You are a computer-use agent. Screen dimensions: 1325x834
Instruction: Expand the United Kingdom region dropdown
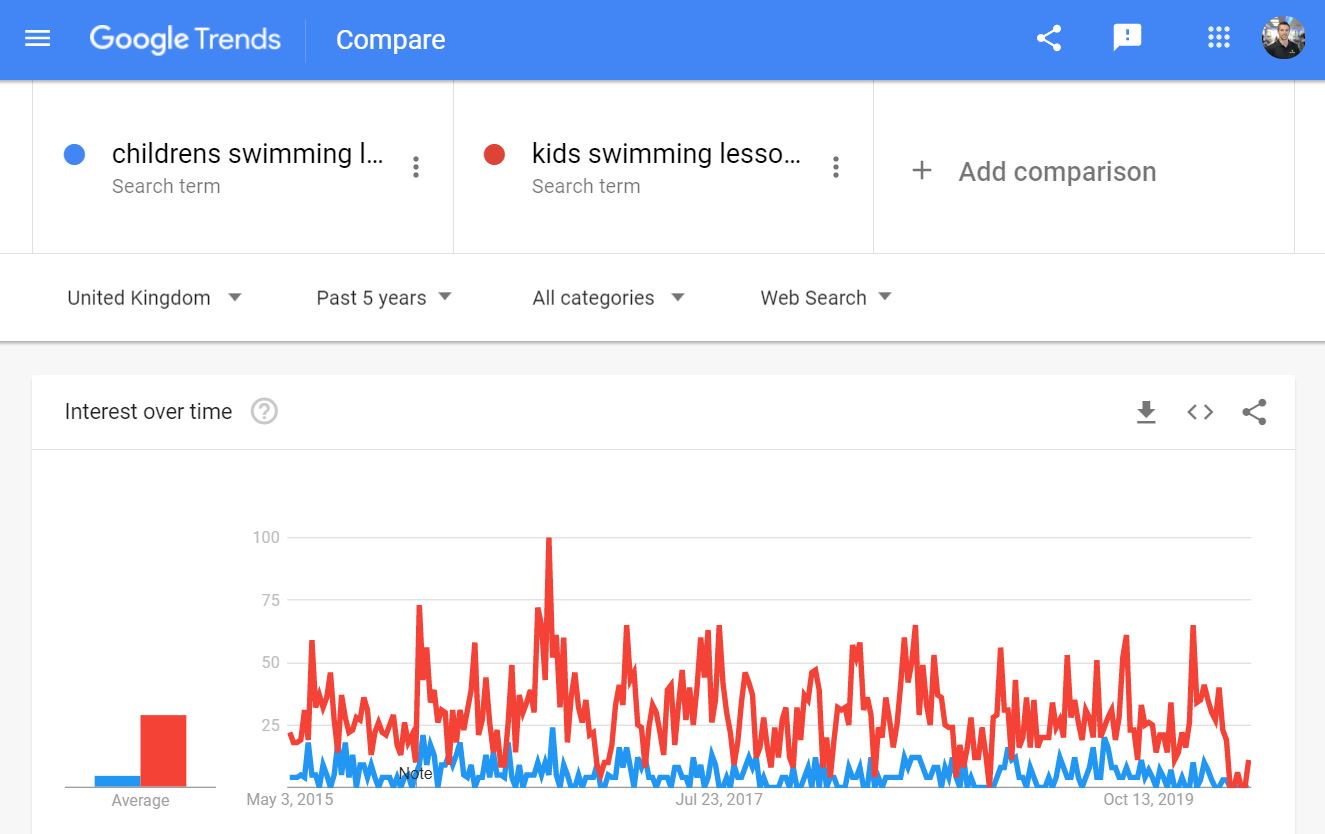154,298
